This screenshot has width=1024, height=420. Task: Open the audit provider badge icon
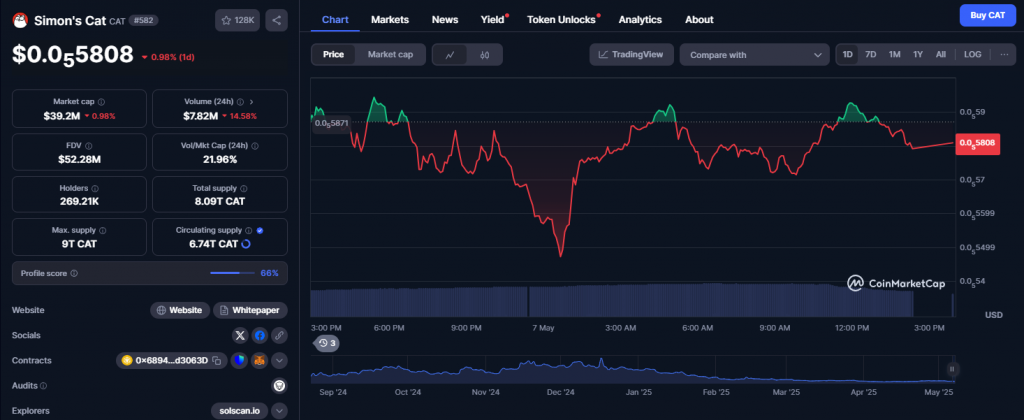point(280,385)
